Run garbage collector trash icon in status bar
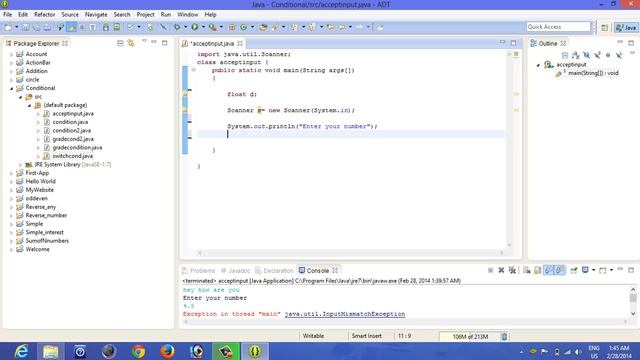The width and height of the screenshot is (640, 360). (x=504, y=336)
